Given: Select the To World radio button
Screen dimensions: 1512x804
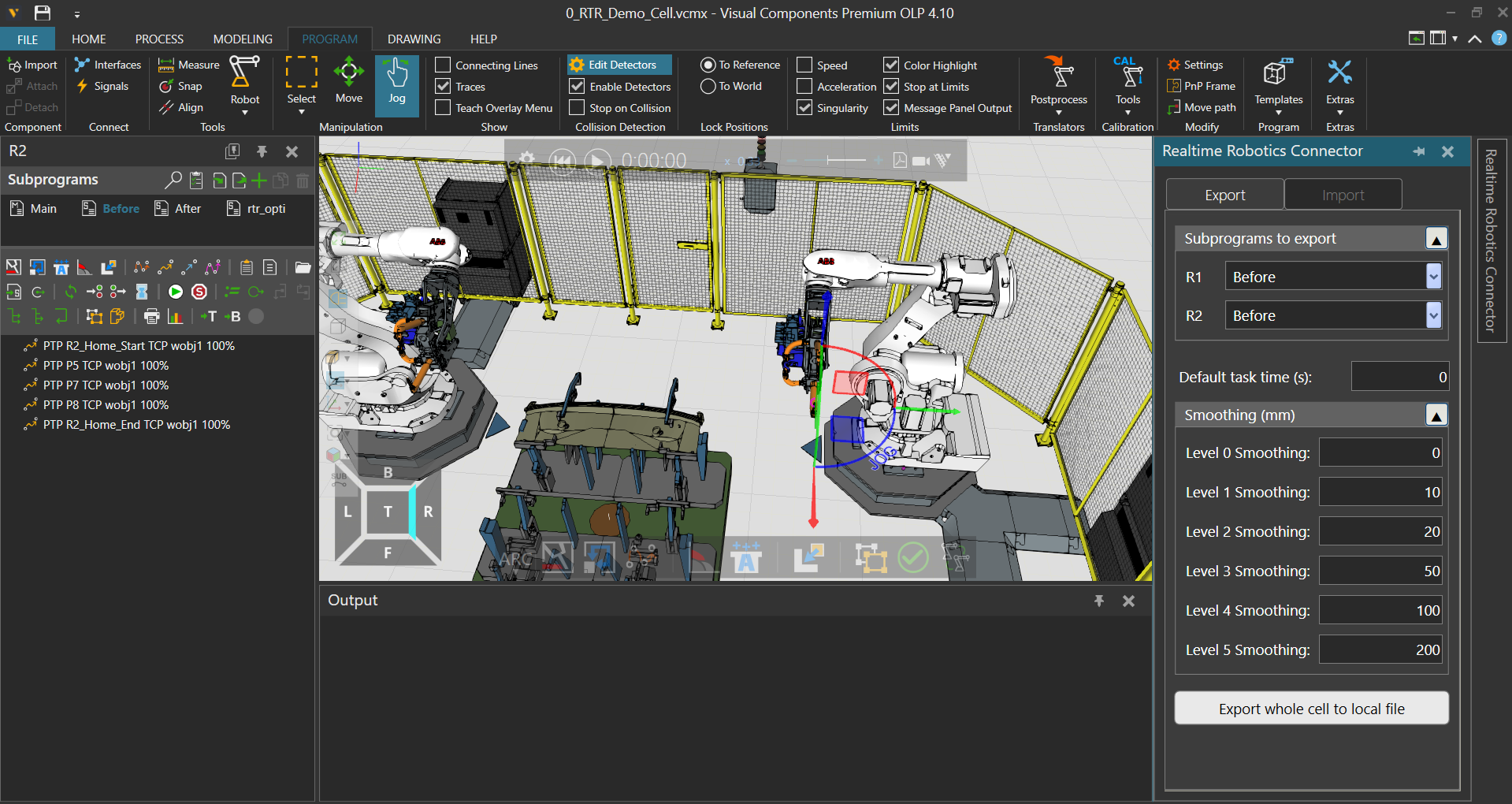Looking at the screenshot, I should [708, 86].
